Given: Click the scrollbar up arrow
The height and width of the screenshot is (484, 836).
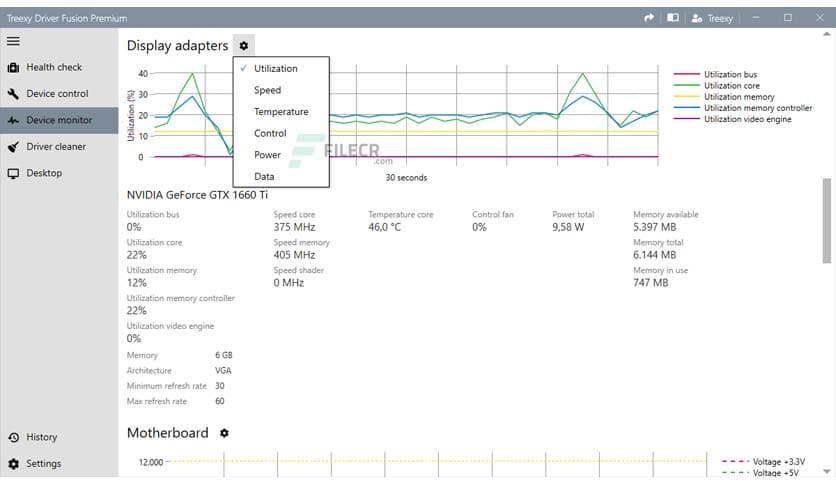Looking at the screenshot, I should click(x=826, y=34).
